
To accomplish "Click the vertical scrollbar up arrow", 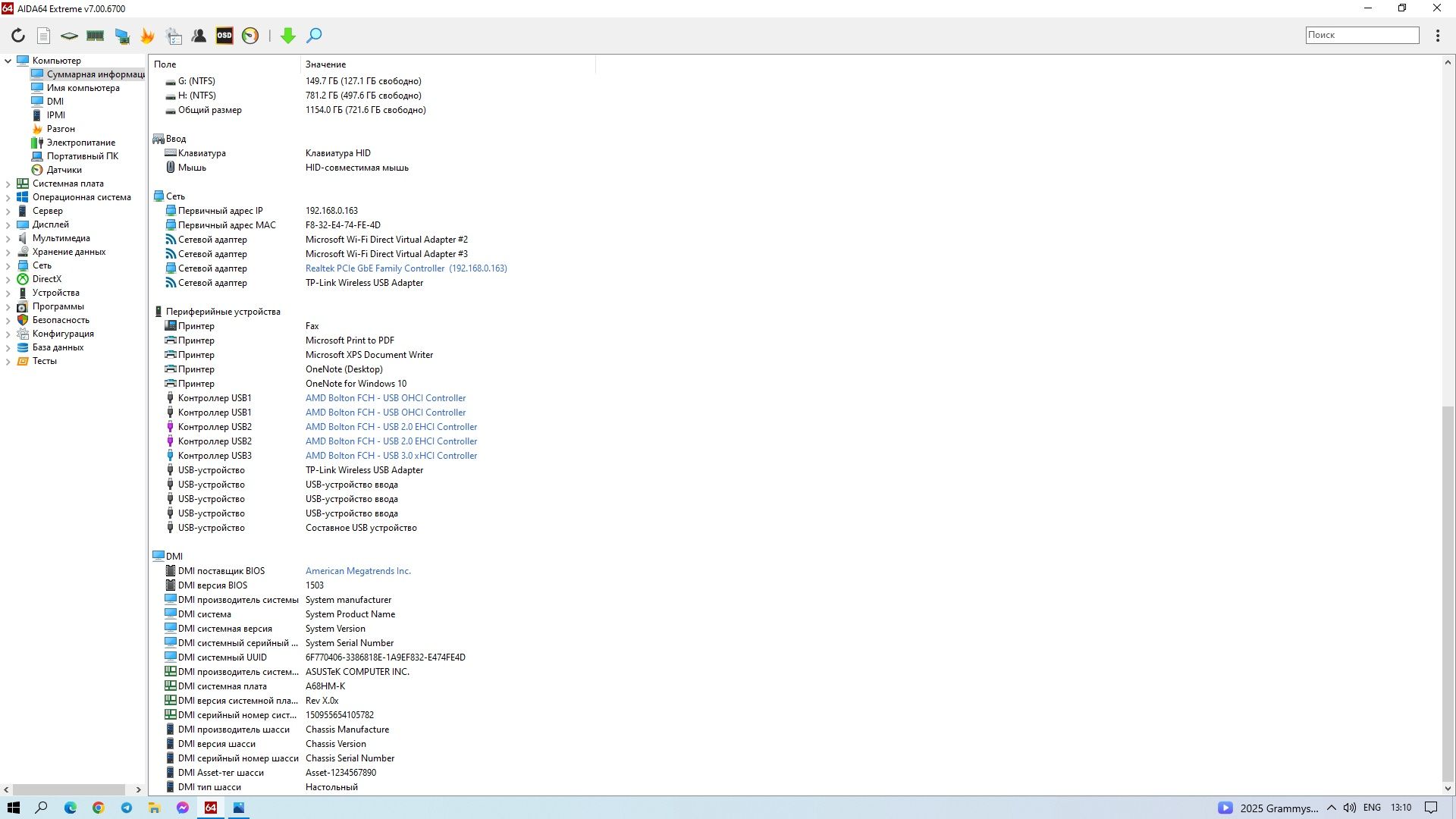I will pyautogui.click(x=1447, y=62).
